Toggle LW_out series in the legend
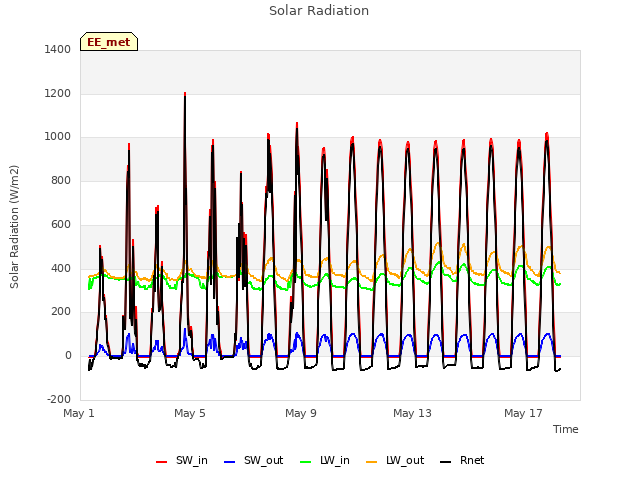 tap(395, 460)
